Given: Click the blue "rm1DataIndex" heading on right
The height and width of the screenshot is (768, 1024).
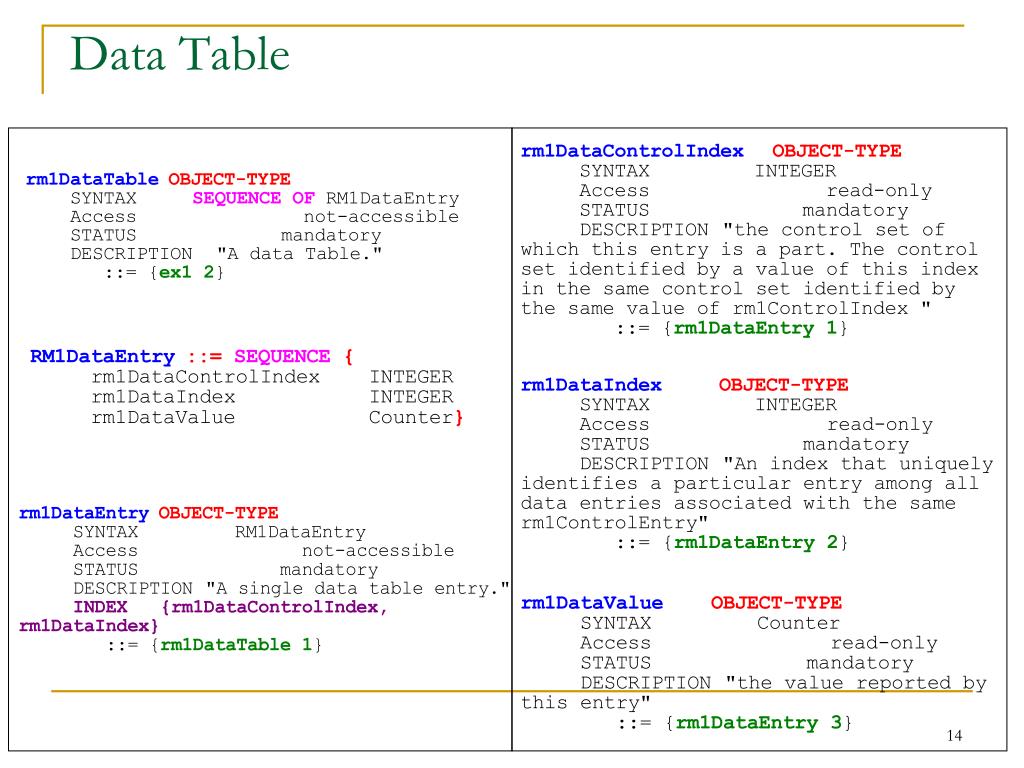Looking at the screenshot, I should coord(591,385).
